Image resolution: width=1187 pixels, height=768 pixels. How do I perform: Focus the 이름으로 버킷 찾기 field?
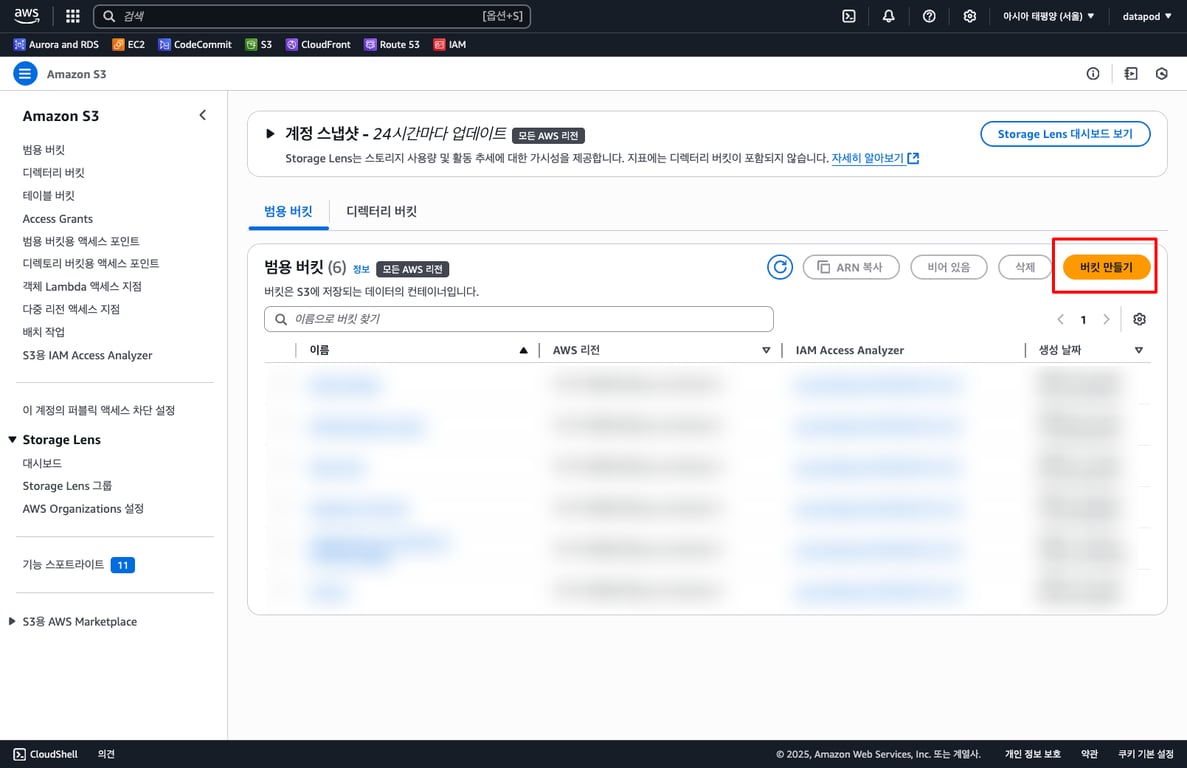[x=519, y=319]
